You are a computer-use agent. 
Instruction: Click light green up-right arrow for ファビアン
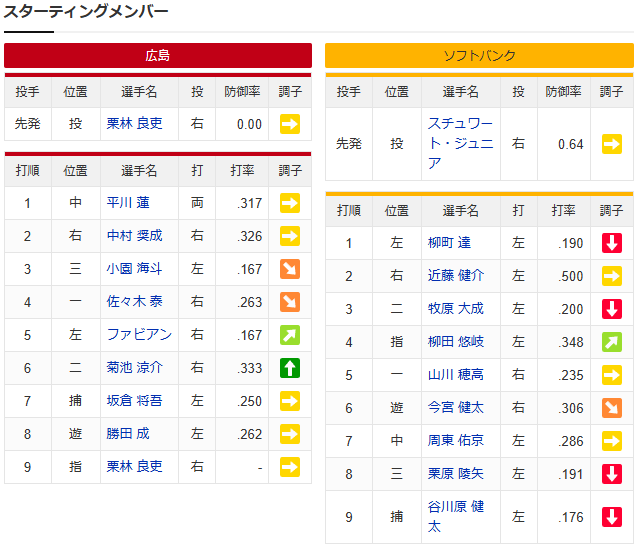coord(290,335)
